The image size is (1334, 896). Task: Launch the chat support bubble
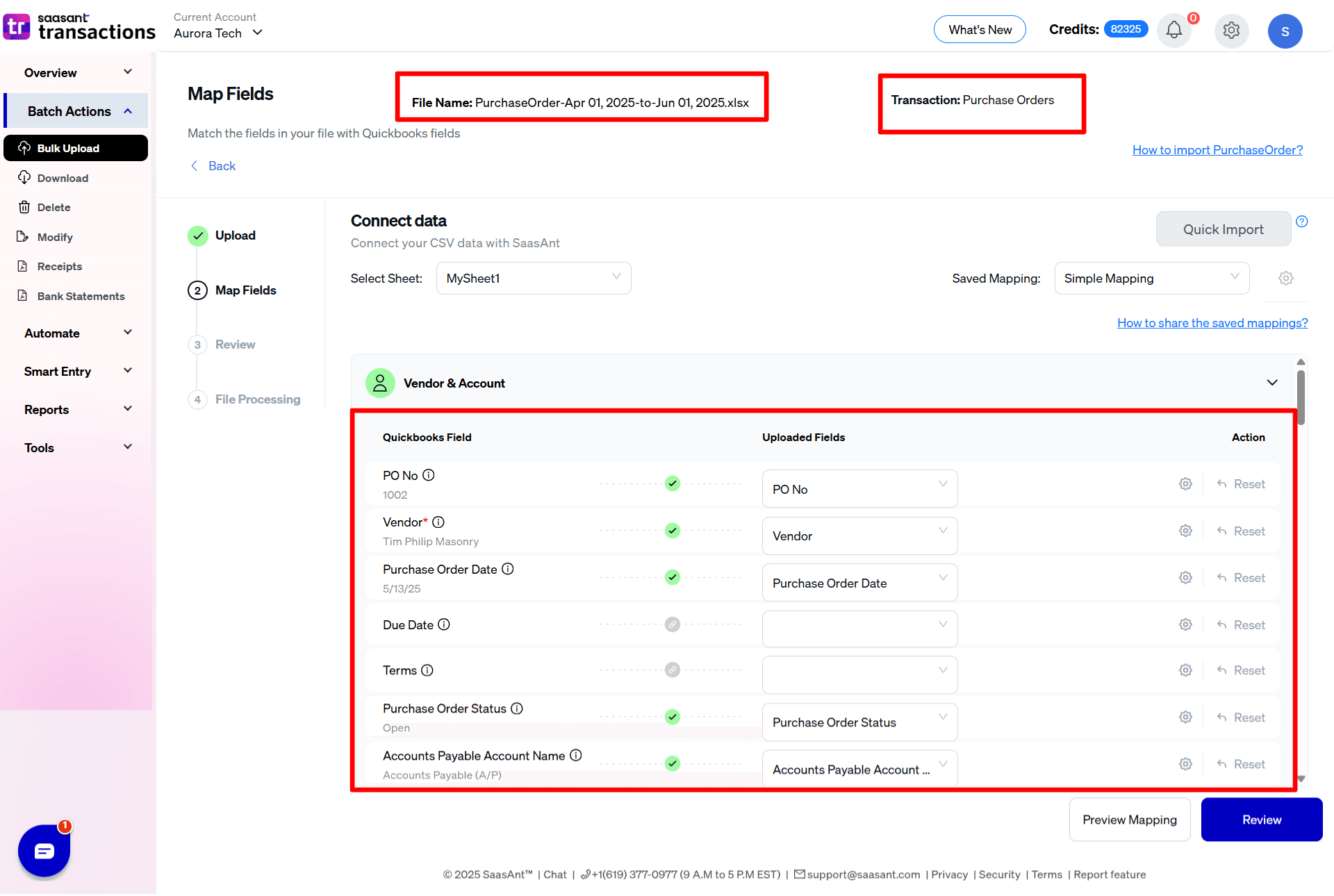click(x=44, y=850)
